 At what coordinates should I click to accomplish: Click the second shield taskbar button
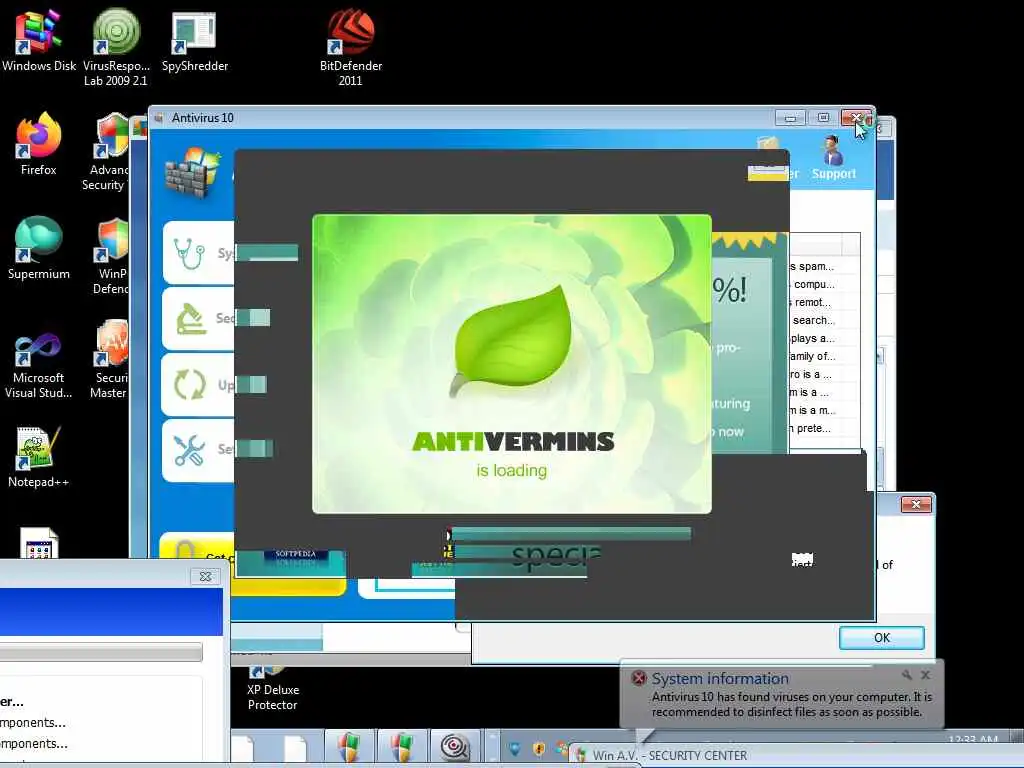401,746
